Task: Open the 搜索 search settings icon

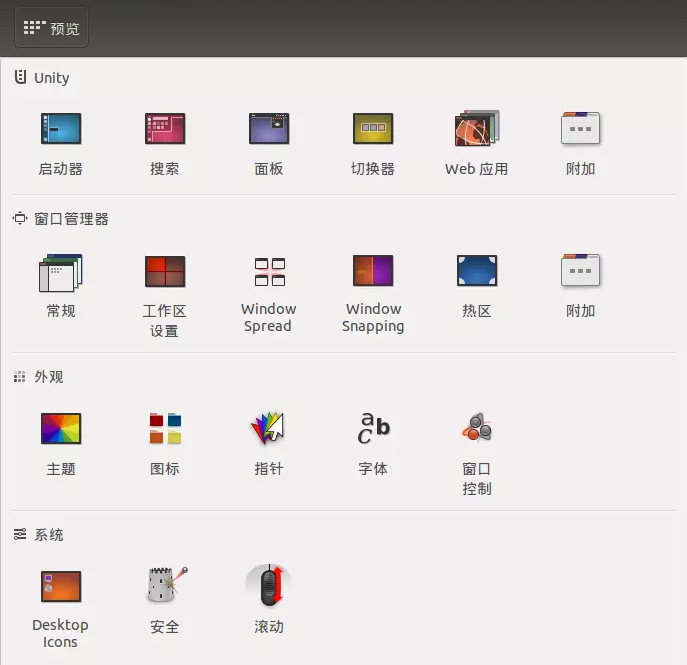Action: click(165, 128)
